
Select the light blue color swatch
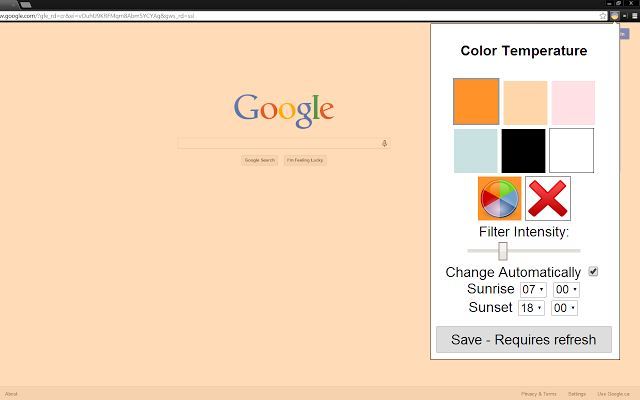tap(476, 151)
